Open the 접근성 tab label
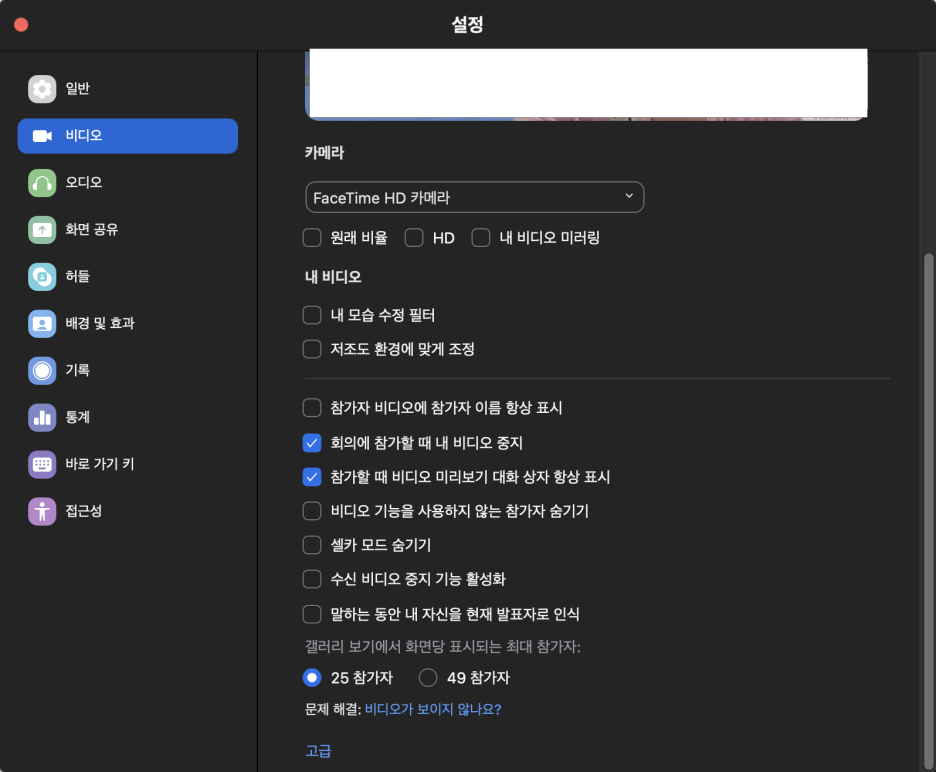The image size is (936, 772). pos(84,511)
